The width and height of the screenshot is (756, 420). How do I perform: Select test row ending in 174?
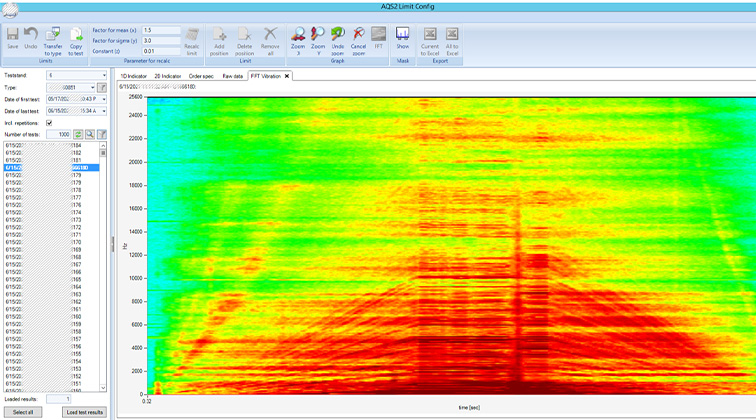click(52, 212)
